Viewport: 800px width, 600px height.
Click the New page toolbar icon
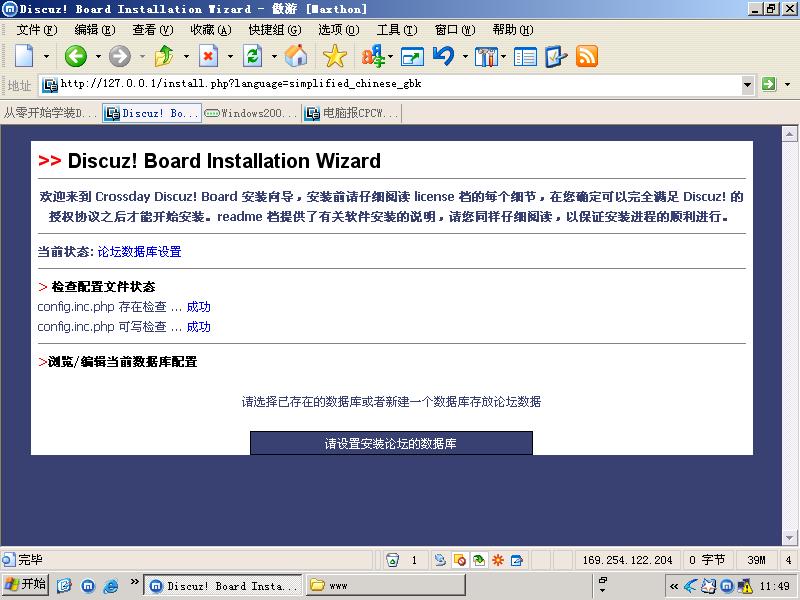24,56
